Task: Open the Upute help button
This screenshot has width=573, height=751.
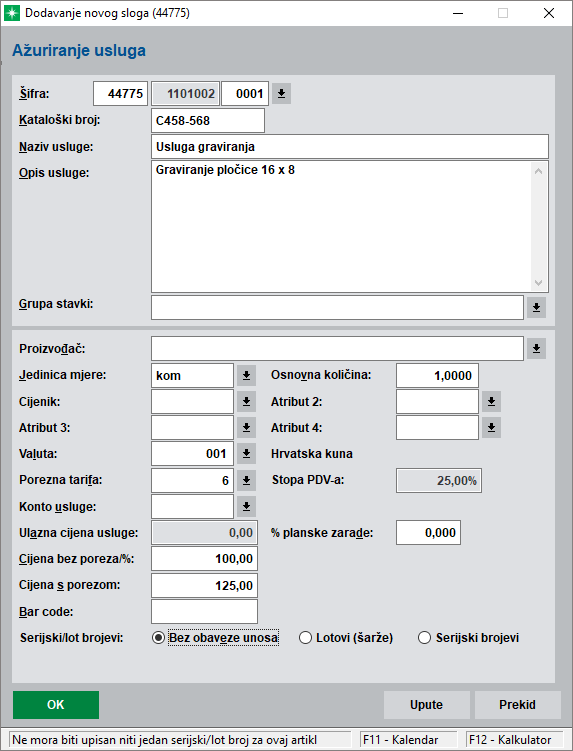Action: point(426,705)
